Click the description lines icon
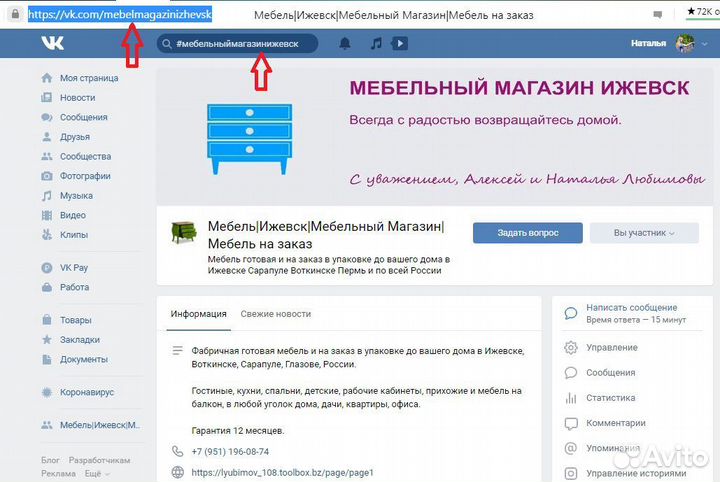720x482 pixels. 177,351
